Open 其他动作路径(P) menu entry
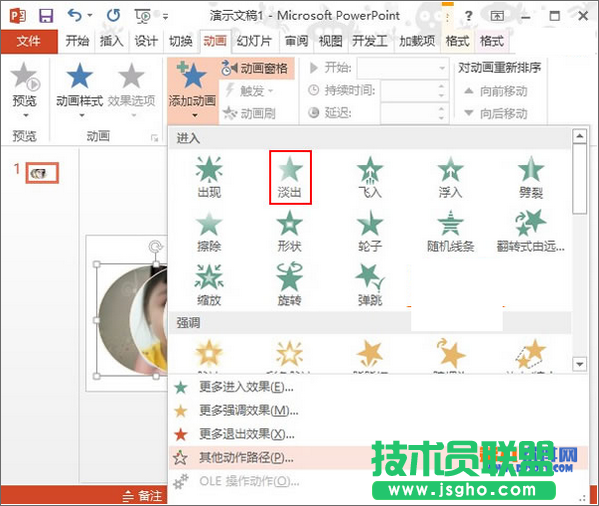599x506 pixels. 246,458
